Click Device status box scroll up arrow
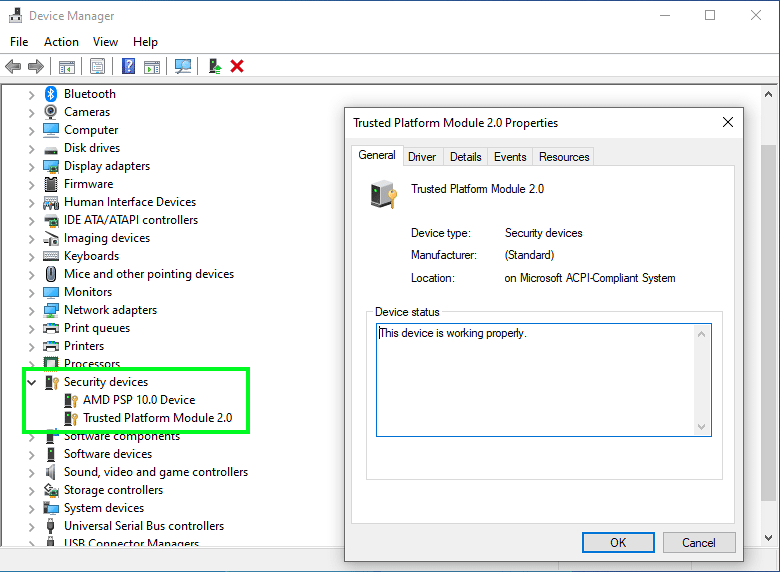The width and height of the screenshot is (780, 572). pyautogui.click(x=701, y=334)
